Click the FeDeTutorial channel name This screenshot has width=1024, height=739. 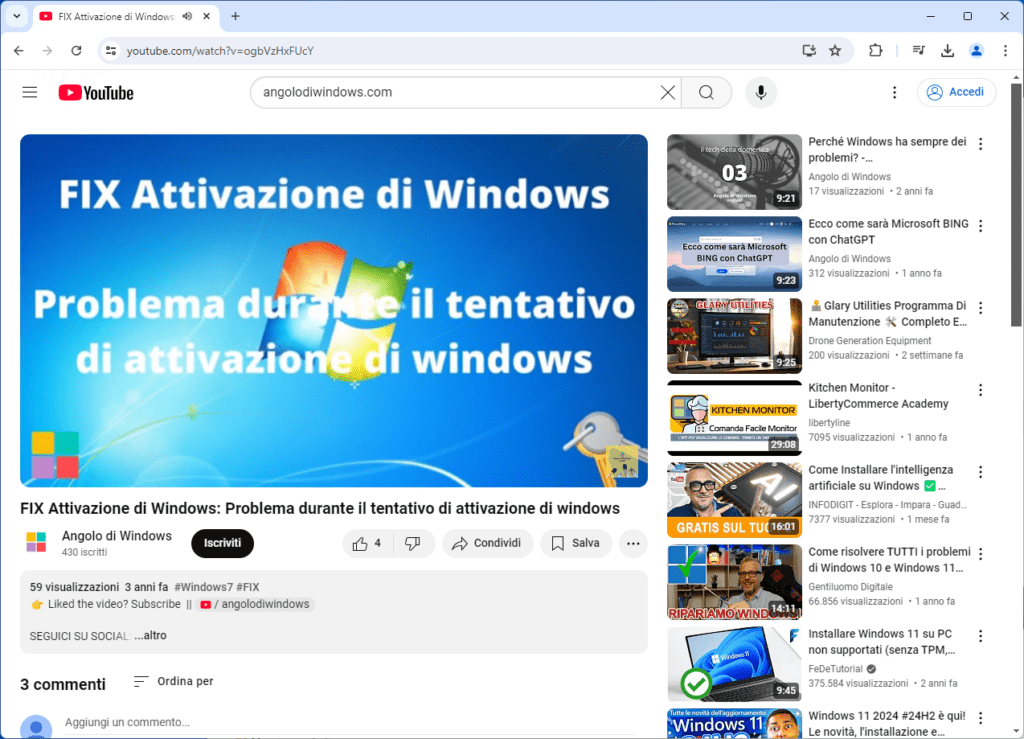pos(835,669)
